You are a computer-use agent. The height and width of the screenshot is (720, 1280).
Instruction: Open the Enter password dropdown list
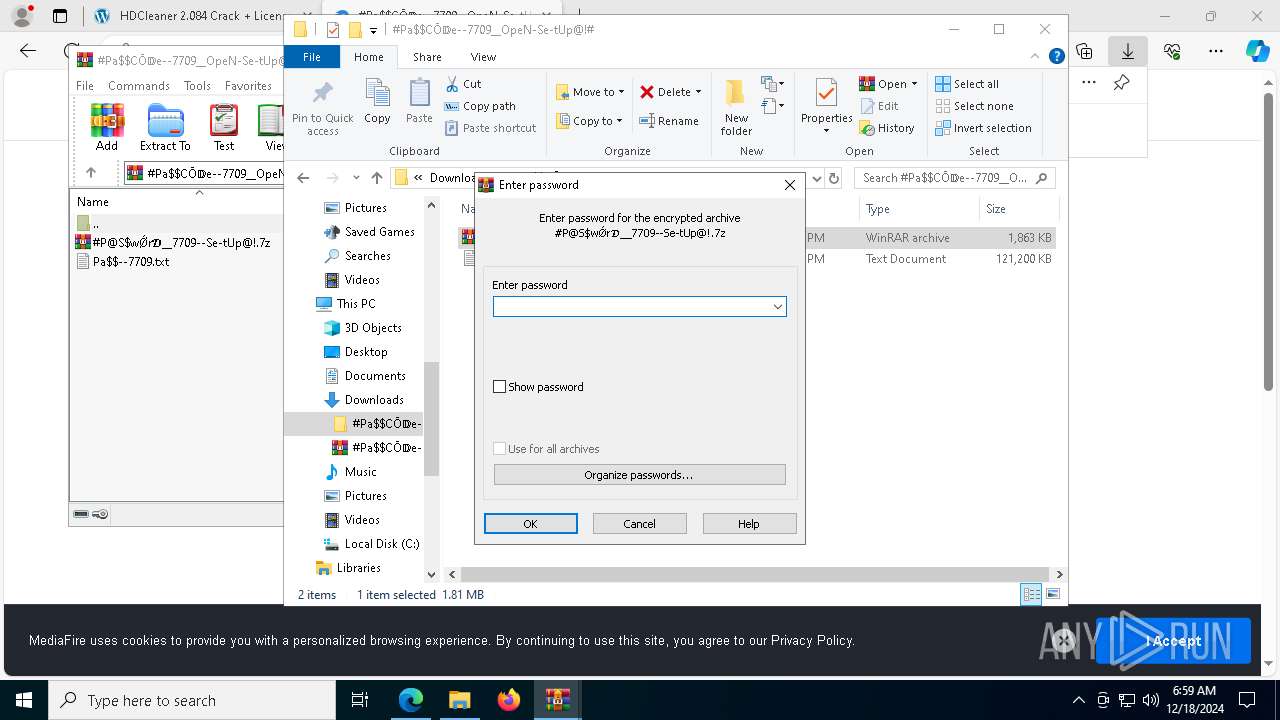point(777,307)
